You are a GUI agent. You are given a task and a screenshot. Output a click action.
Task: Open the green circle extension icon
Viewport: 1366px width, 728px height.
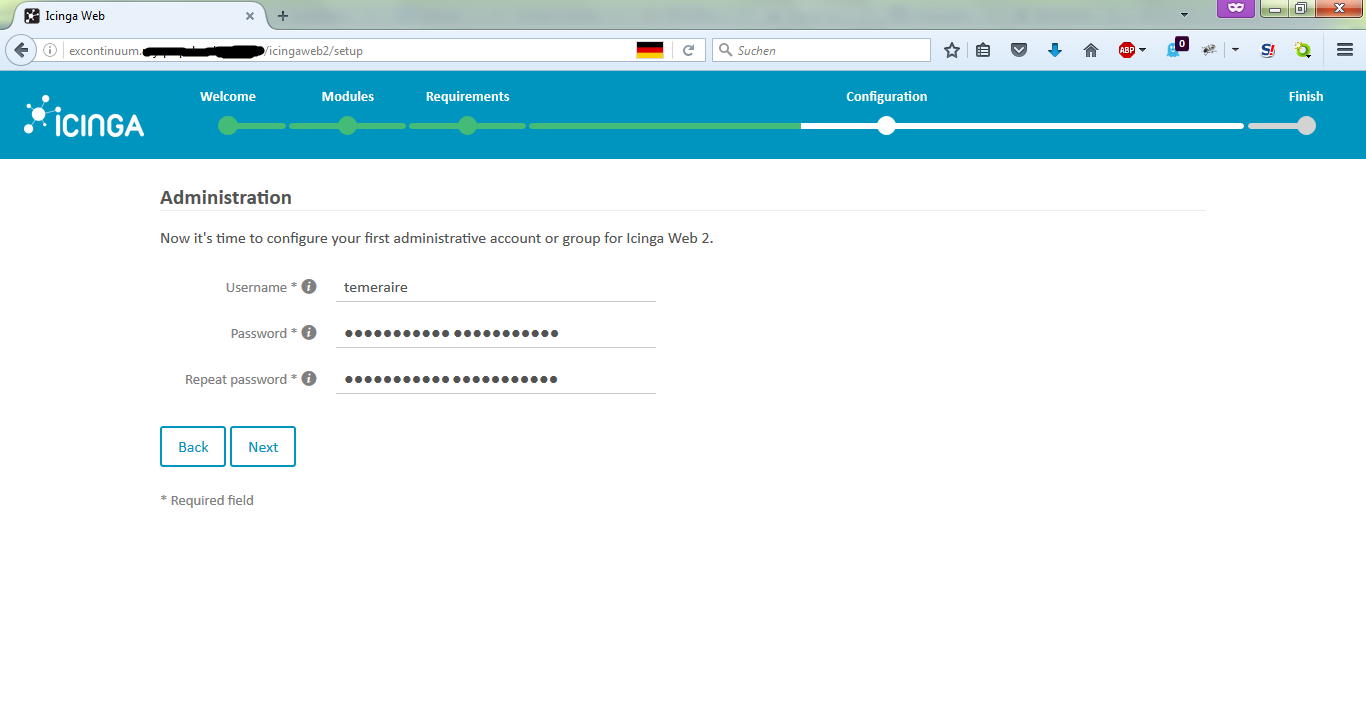(x=1303, y=50)
